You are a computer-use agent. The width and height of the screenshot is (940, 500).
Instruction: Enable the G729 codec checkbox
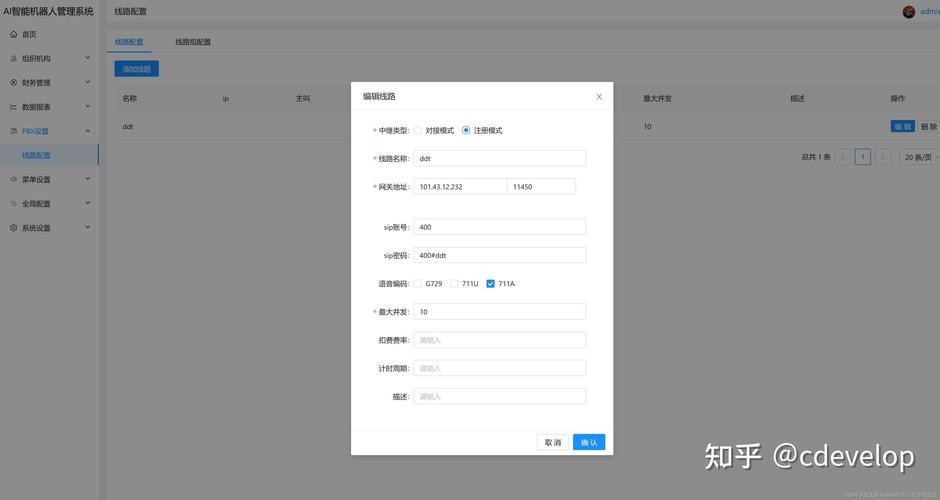[418, 284]
